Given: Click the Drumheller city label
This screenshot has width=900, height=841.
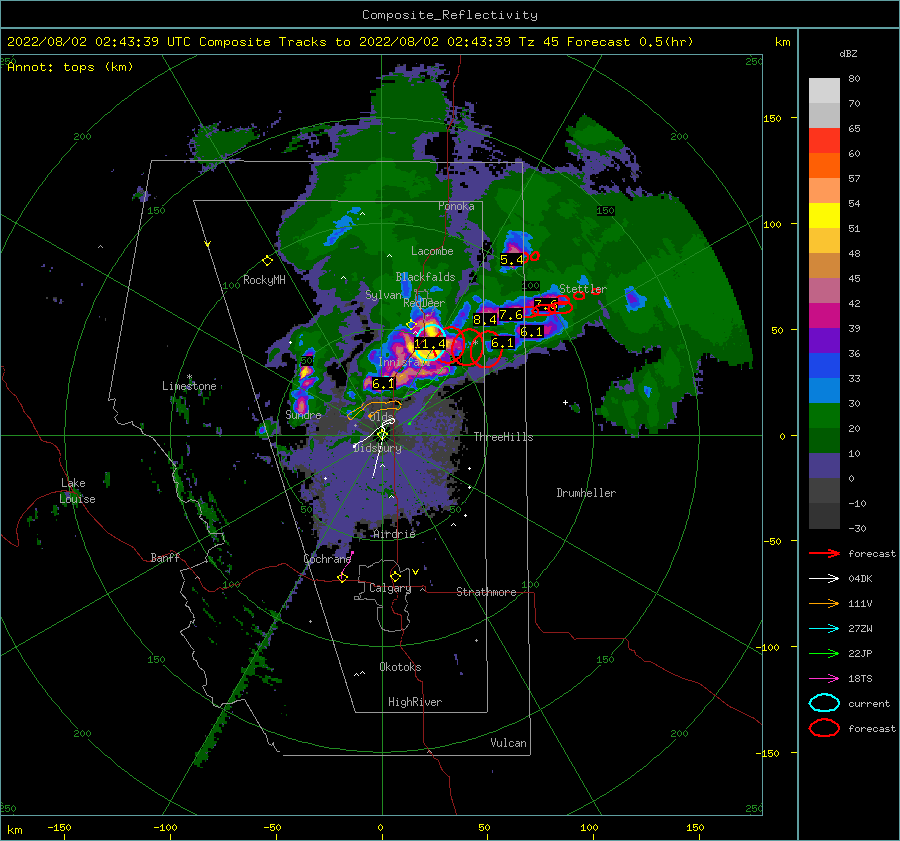Looking at the screenshot, I should point(586,493).
